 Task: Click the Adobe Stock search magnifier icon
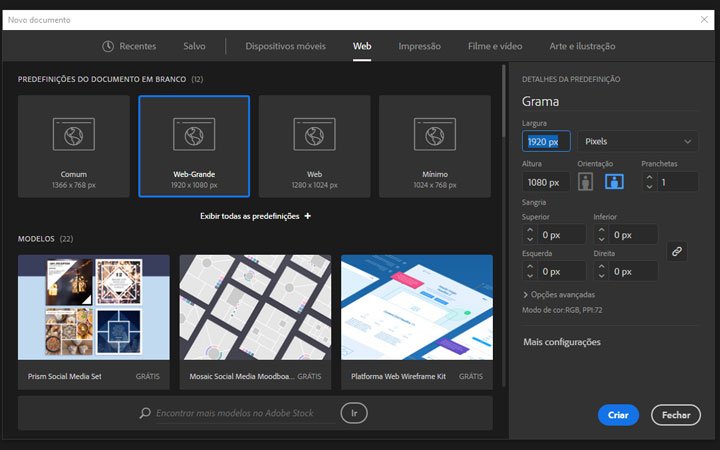[145, 413]
